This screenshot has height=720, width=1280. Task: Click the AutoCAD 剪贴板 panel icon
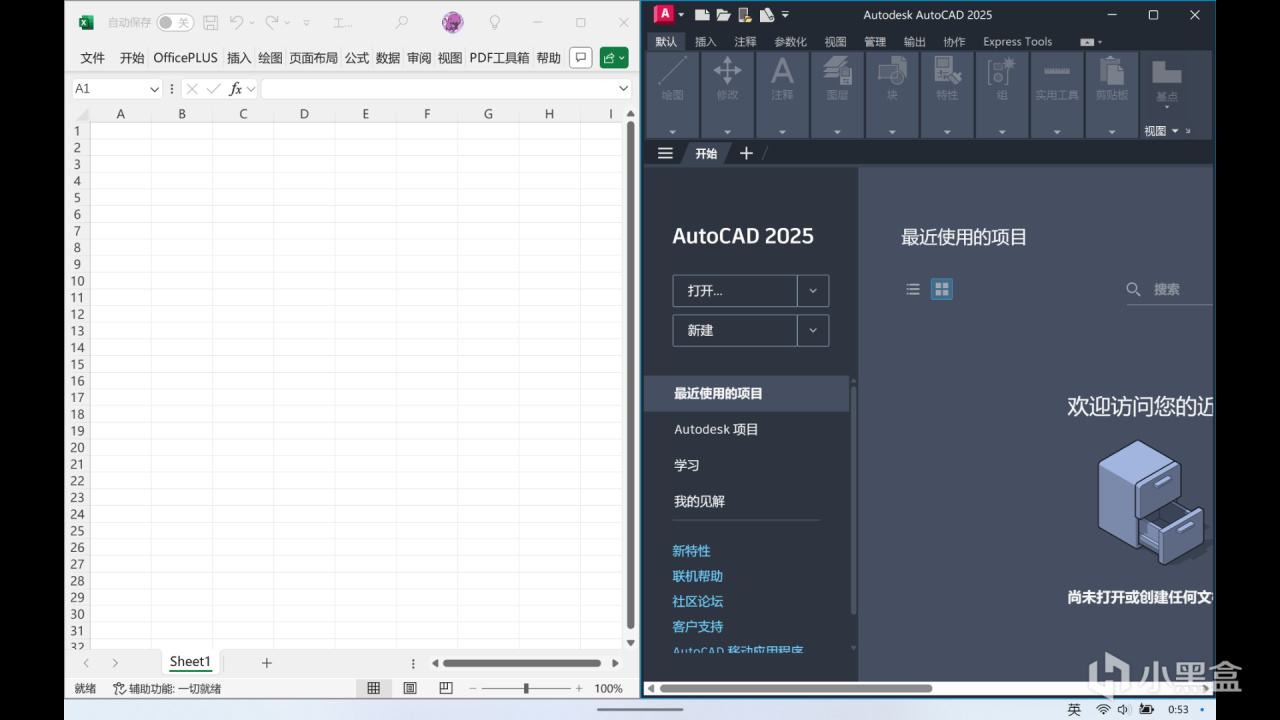click(1112, 71)
